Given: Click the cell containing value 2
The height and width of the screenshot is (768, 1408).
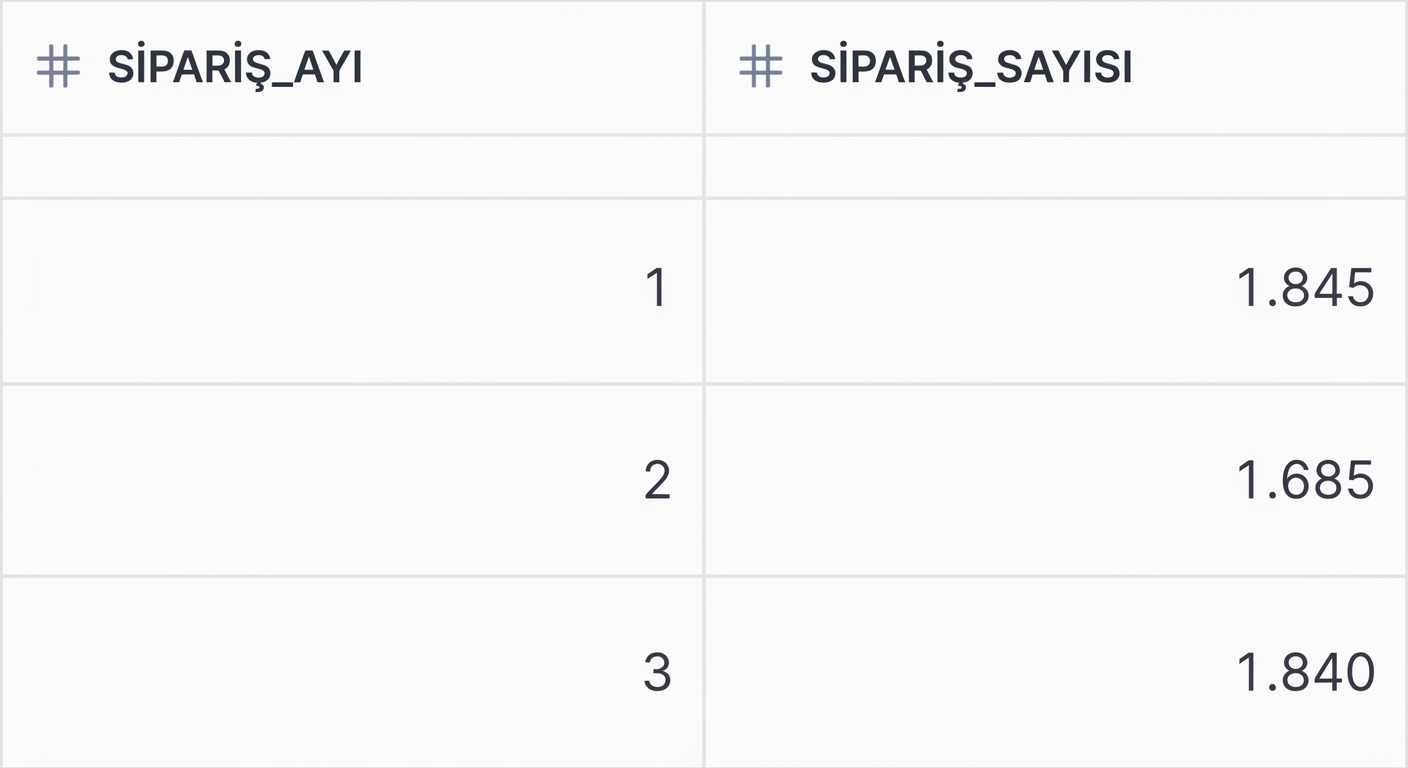Looking at the screenshot, I should [656, 481].
